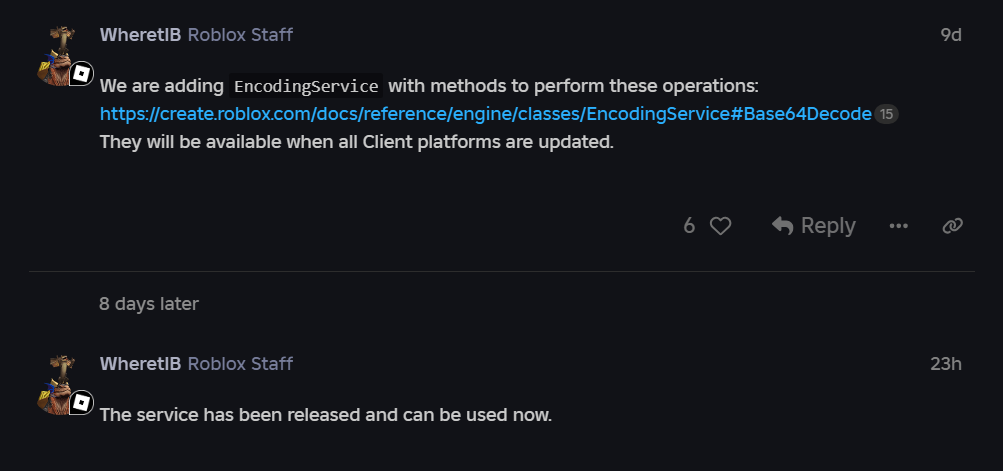
Task: Reply to the EncodingService announcement post
Action: coord(813,226)
